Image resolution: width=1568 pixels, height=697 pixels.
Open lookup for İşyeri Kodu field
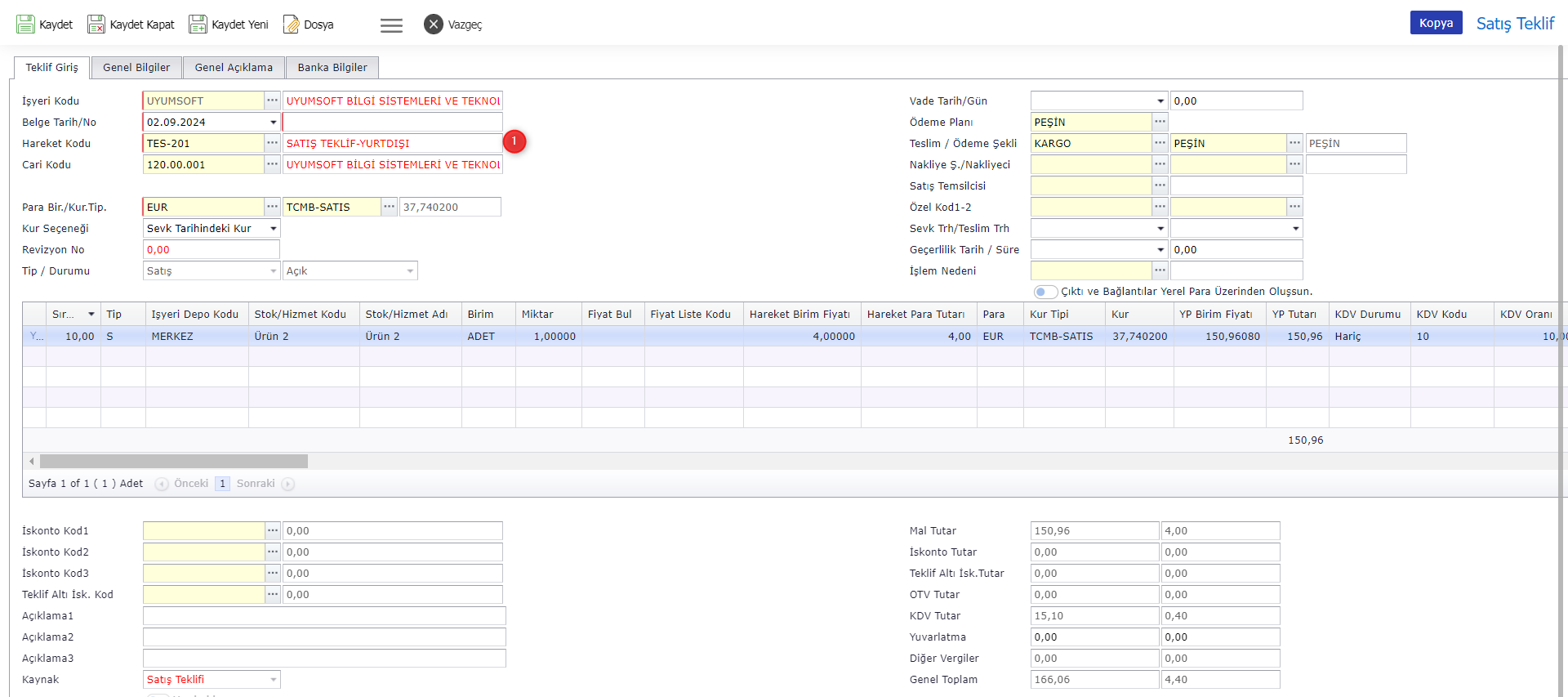pos(273,101)
